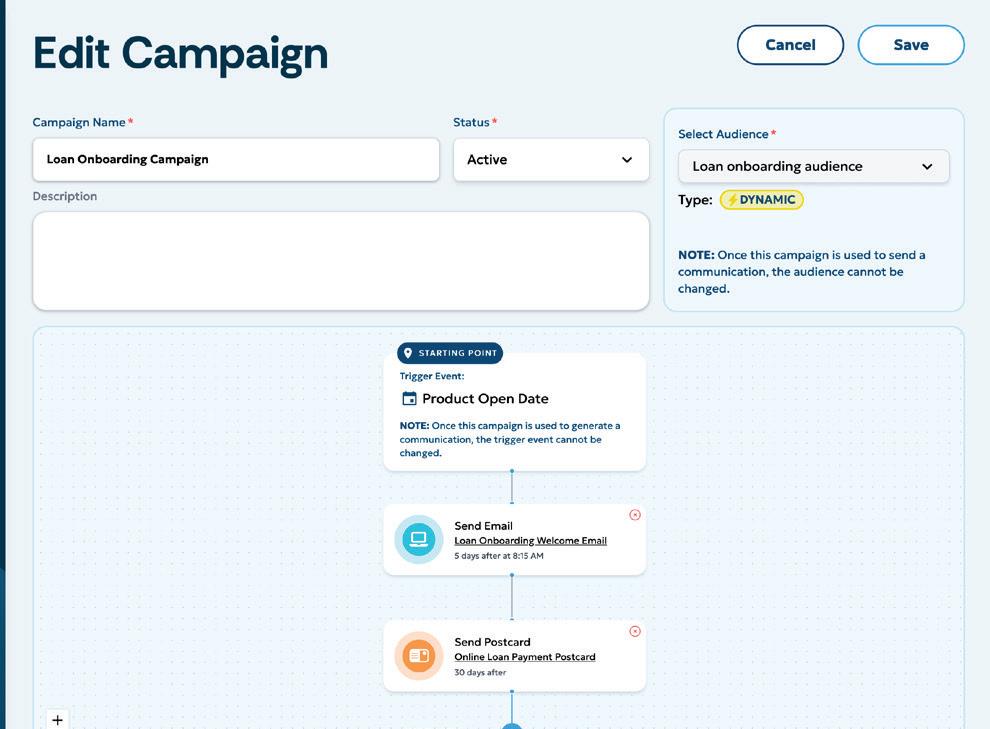Open Loan Onboarding Welcome Email link

(530, 541)
